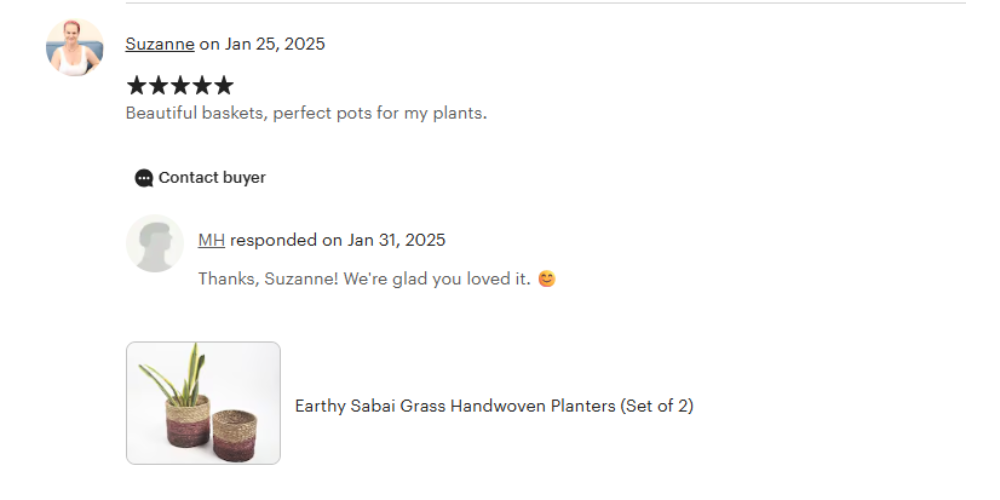Click the MH seller placeholder avatar
The width and height of the screenshot is (1000, 500).
(x=155, y=243)
